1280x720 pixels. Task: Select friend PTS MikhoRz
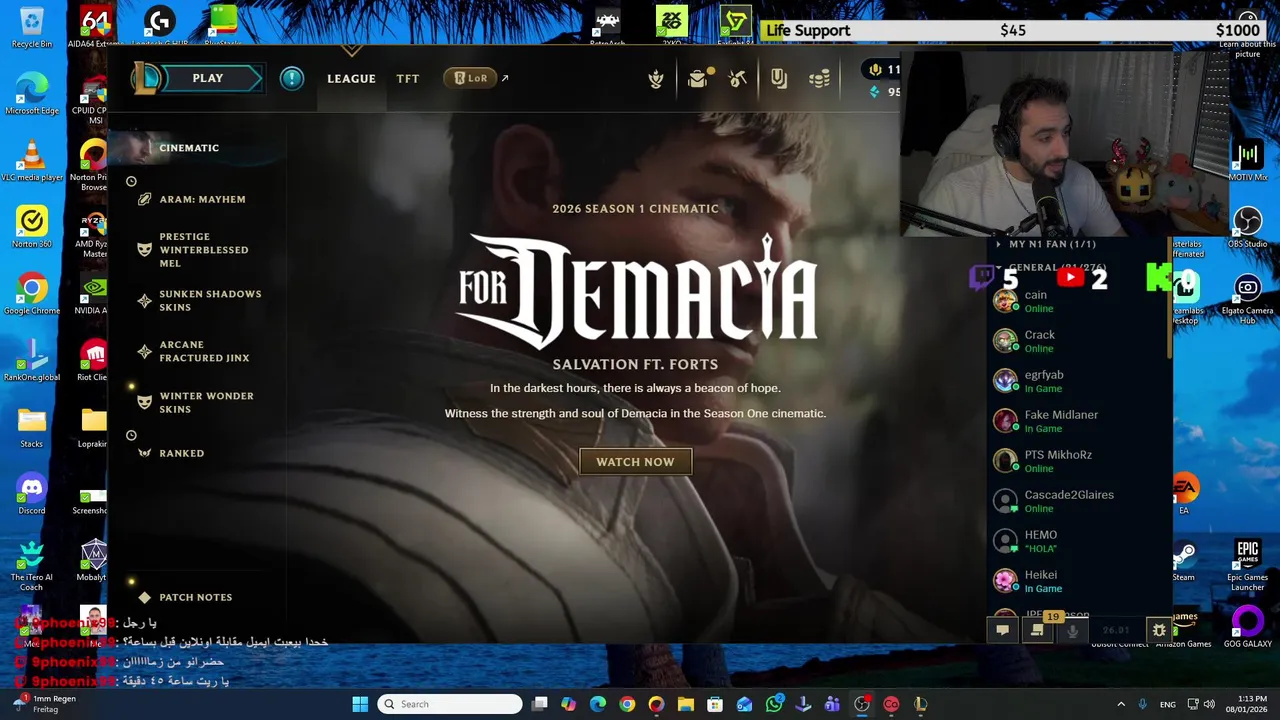click(1078, 461)
